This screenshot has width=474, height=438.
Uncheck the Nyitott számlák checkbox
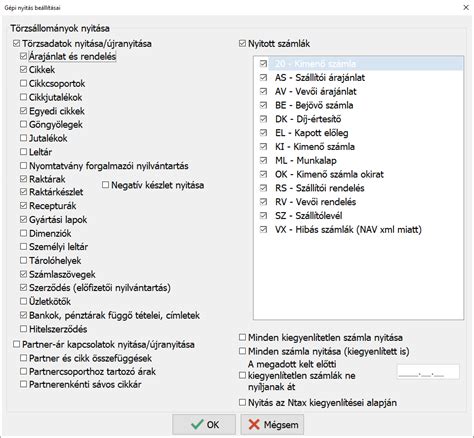pyautogui.click(x=242, y=44)
